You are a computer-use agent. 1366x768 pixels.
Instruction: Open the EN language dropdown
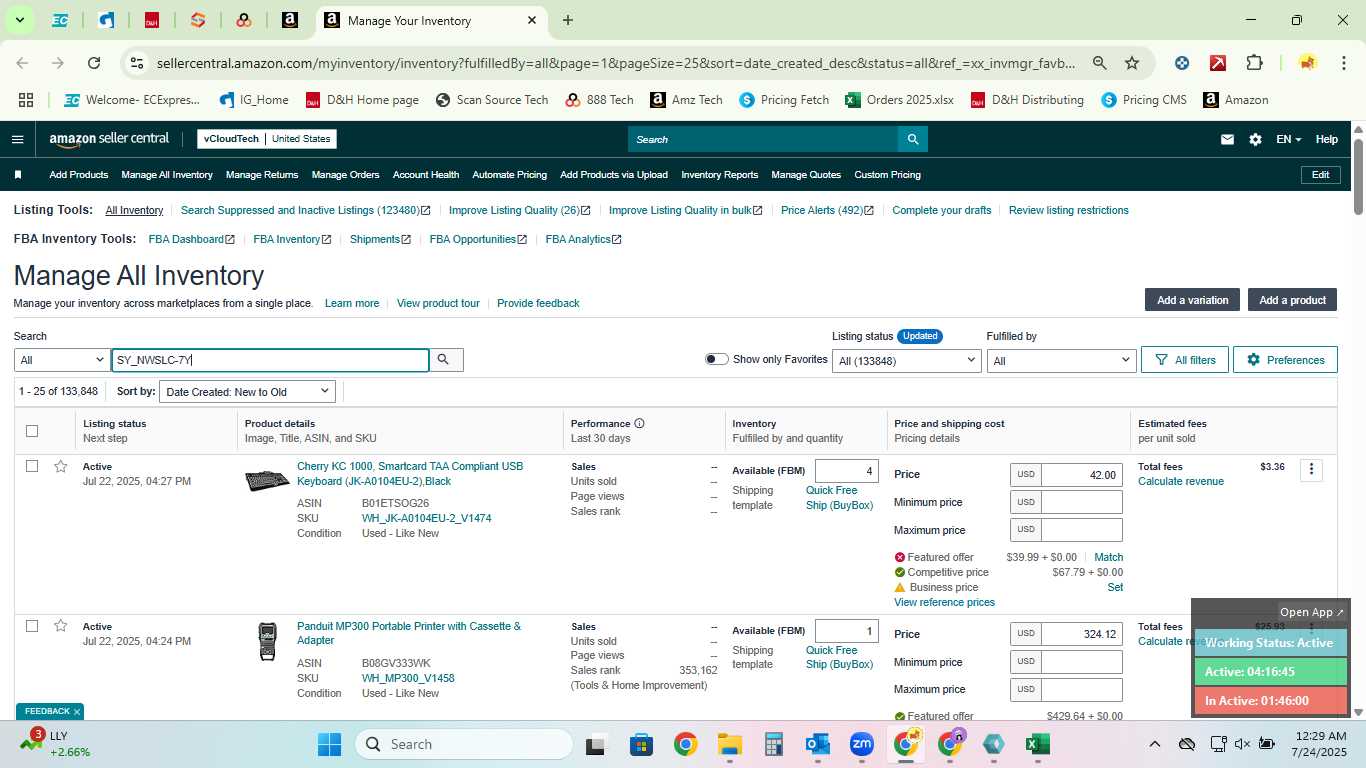point(1289,140)
